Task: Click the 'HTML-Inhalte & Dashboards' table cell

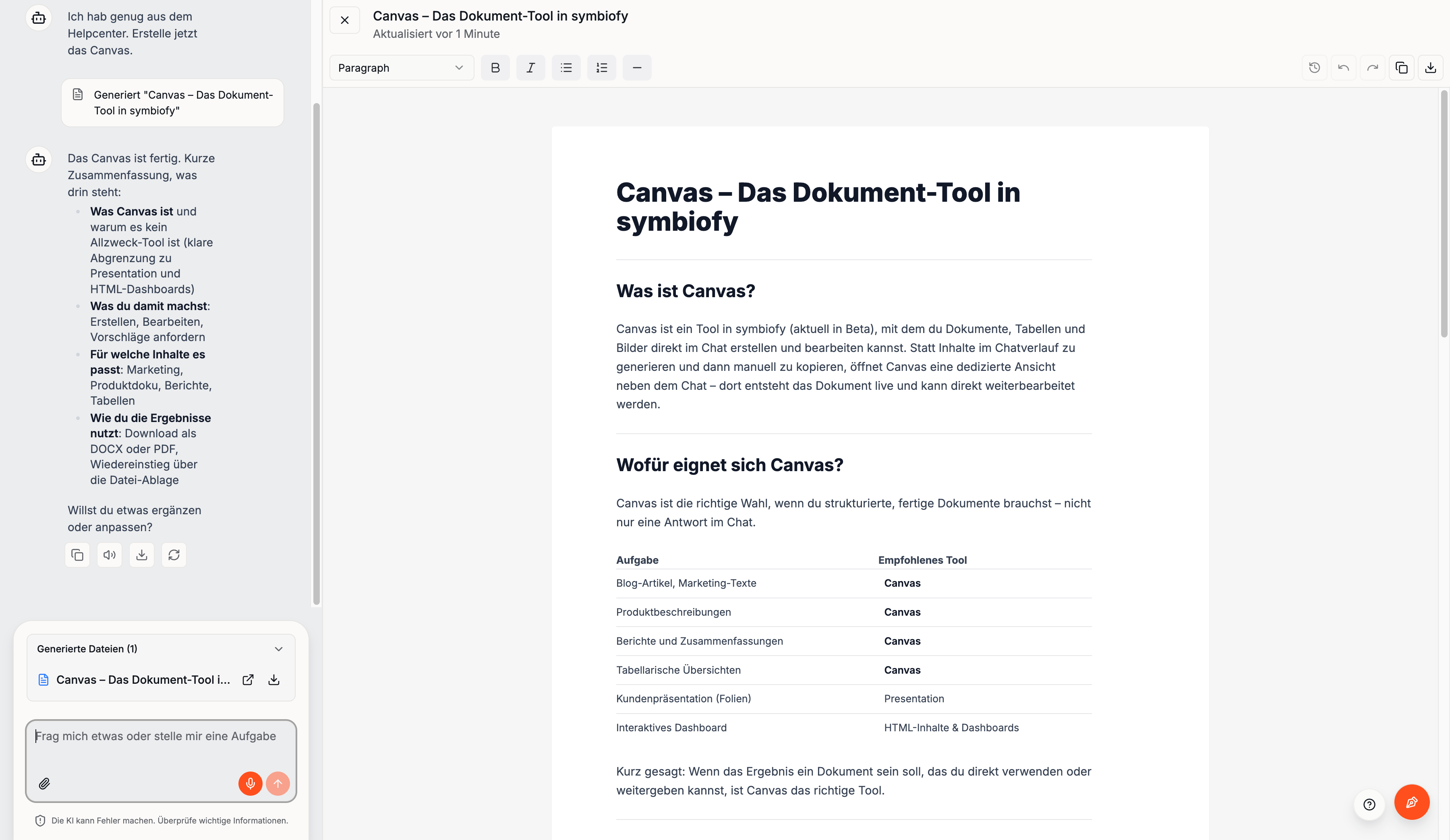Action: 951,728
